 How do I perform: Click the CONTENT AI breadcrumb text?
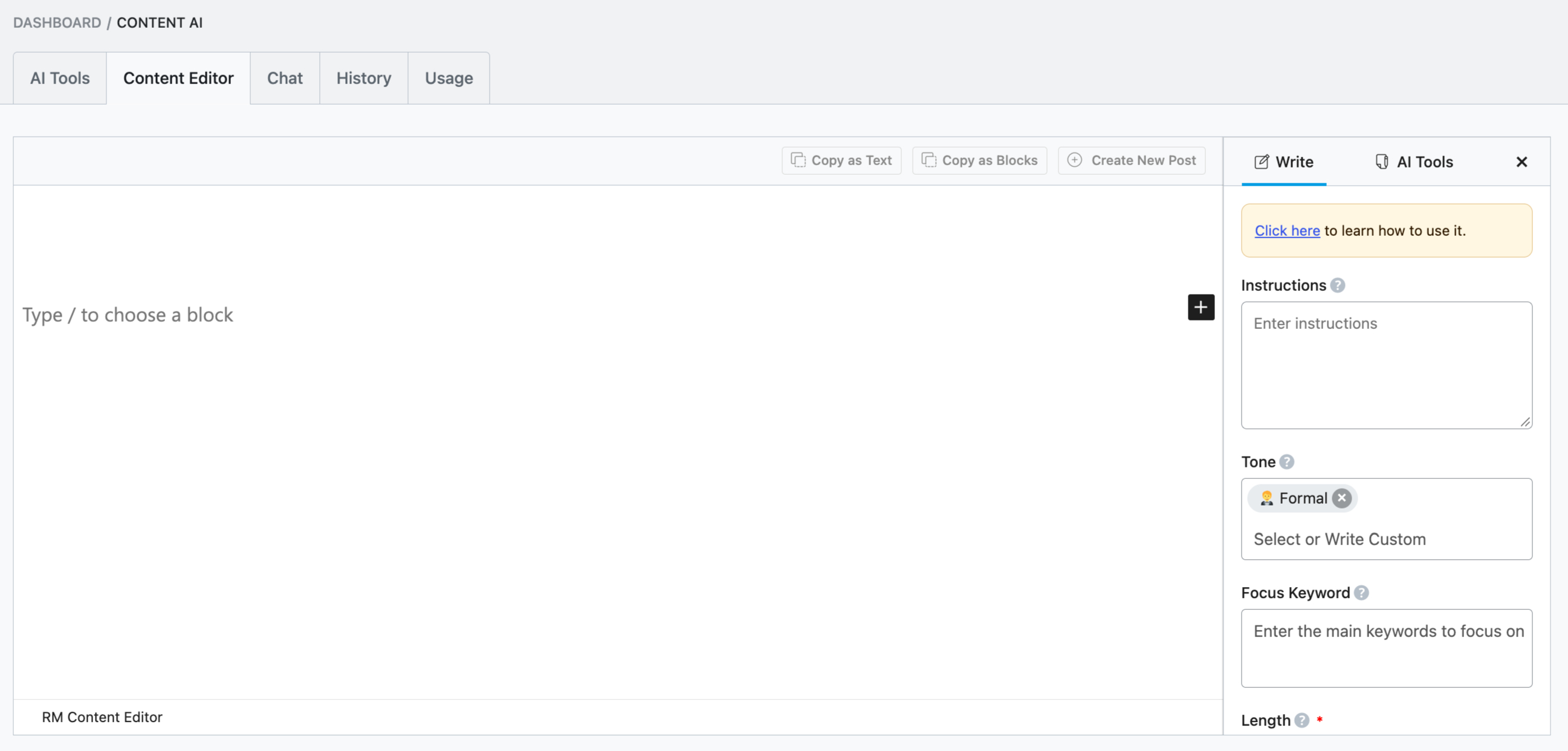point(160,22)
